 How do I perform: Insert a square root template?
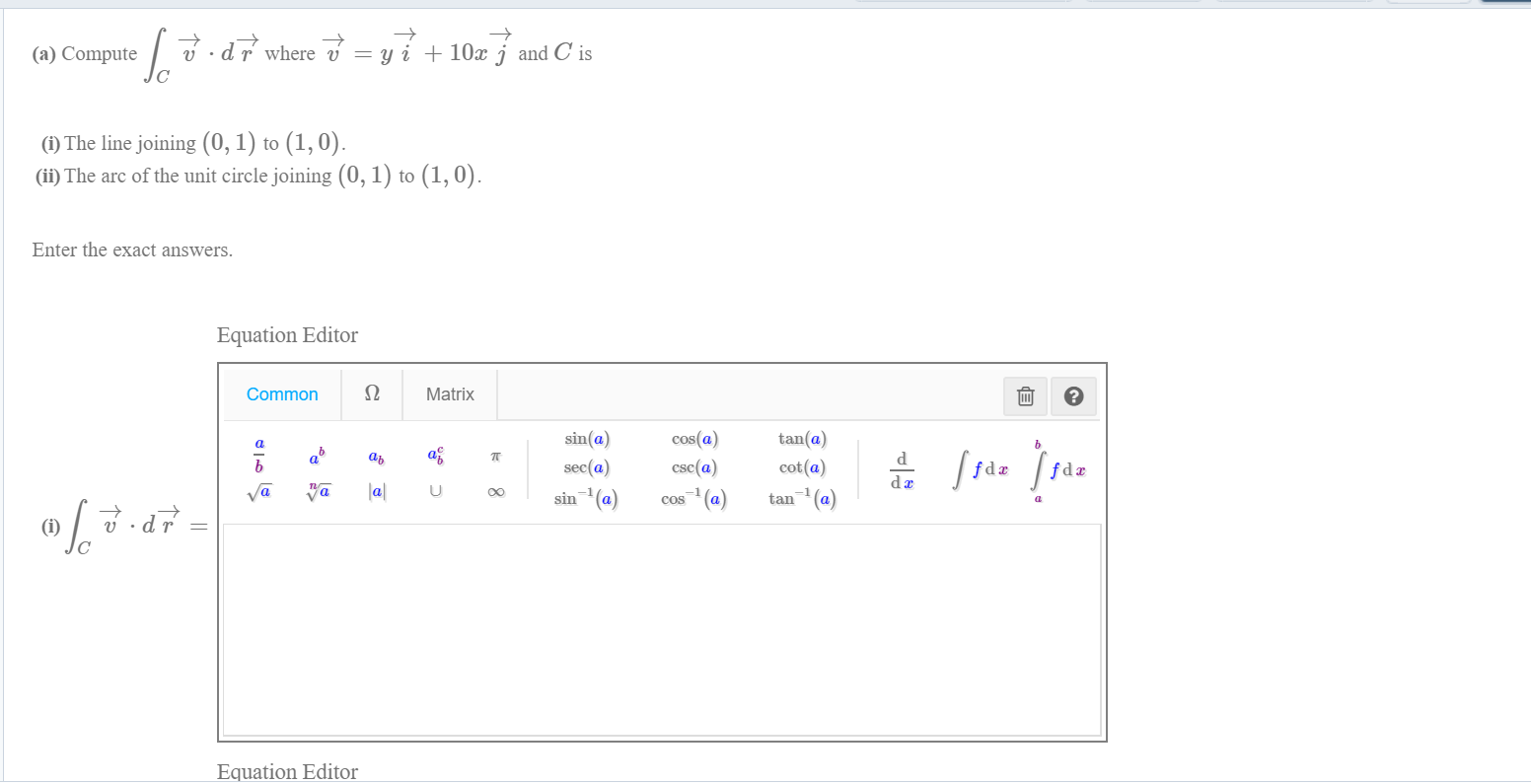pos(259,491)
